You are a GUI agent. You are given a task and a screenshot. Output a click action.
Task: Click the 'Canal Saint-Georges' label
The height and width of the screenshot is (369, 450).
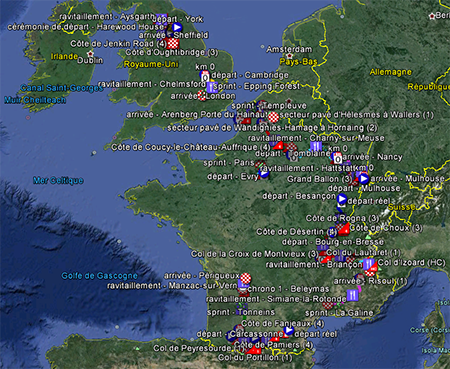coord(62,88)
